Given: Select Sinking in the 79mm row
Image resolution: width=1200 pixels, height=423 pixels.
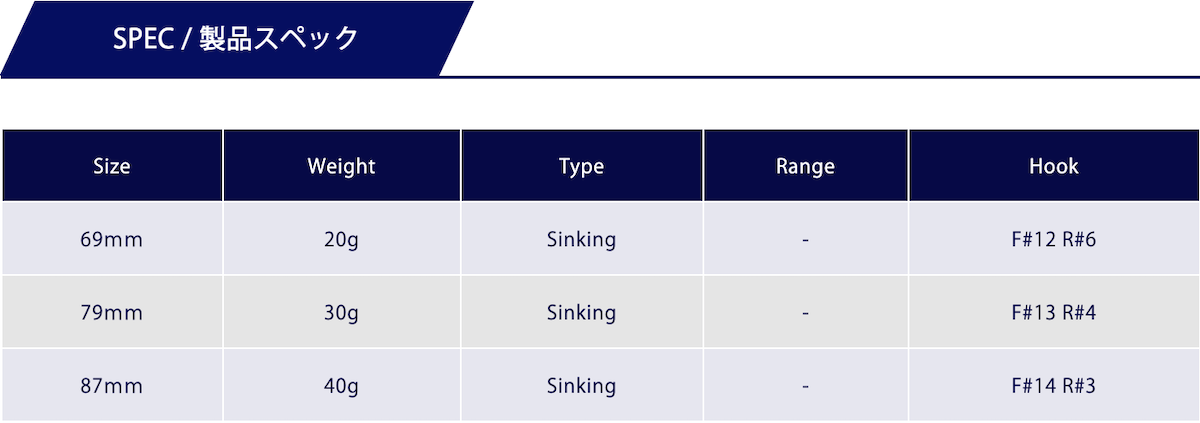Looking at the screenshot, I should [581, 313].
